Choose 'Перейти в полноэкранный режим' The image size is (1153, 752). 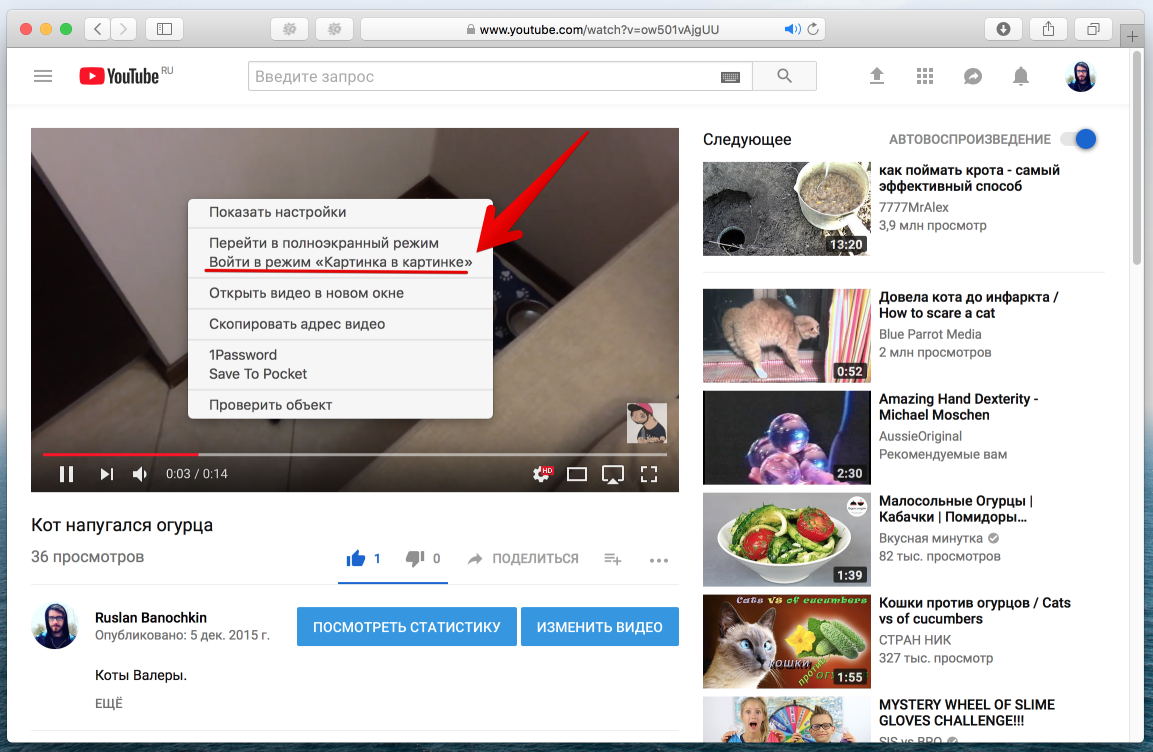point(340,243)
